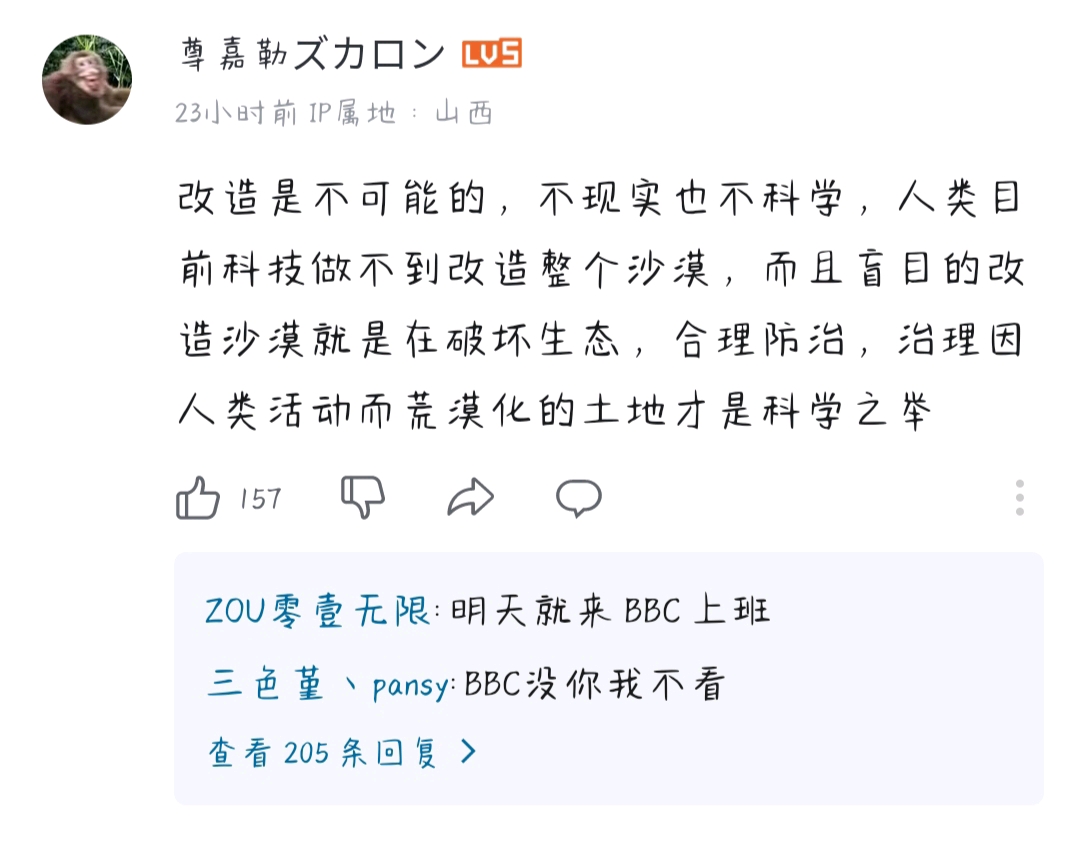Click the 山西 location text
This screenshot has width=1080, height=851.
point(464,114)
